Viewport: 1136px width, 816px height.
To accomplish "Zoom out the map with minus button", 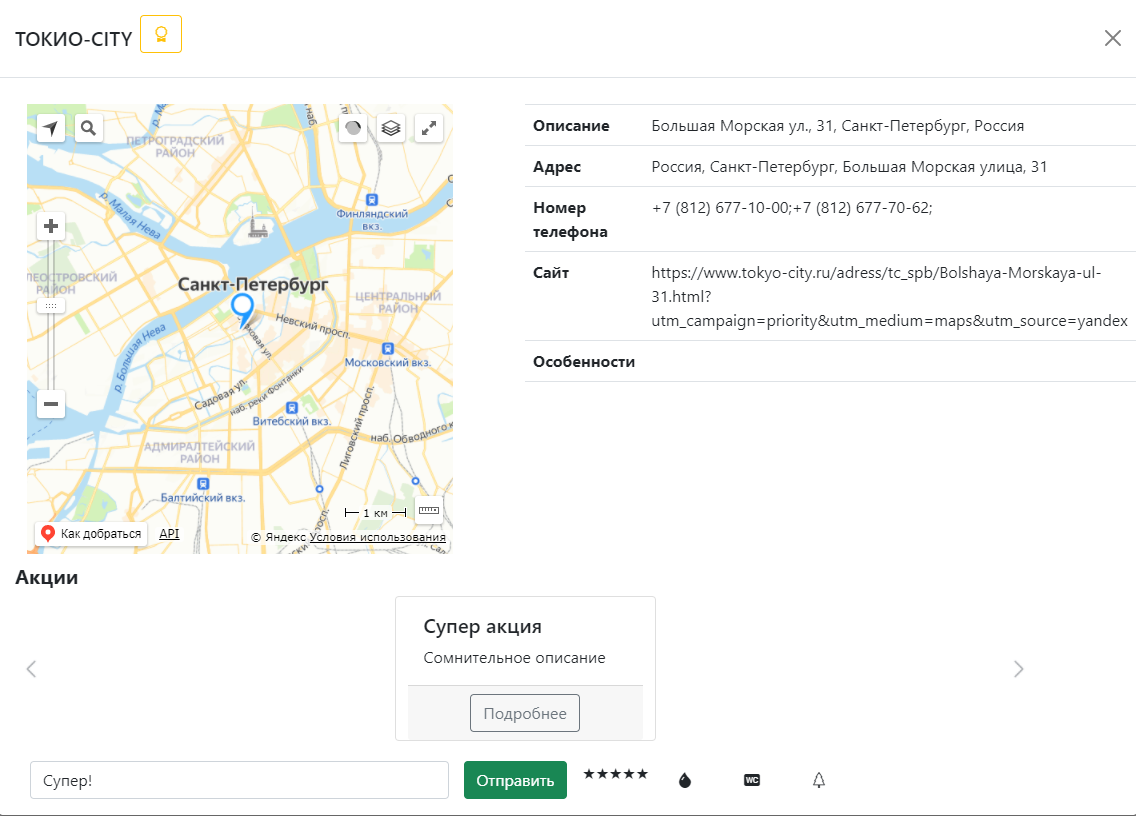I will click(x=51, y=404).
